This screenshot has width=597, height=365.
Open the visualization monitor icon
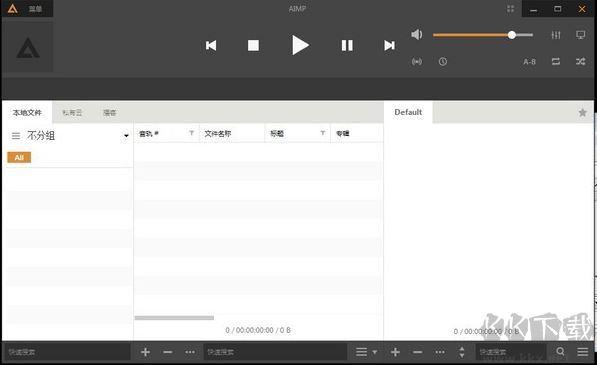click(x=581, y=35)
